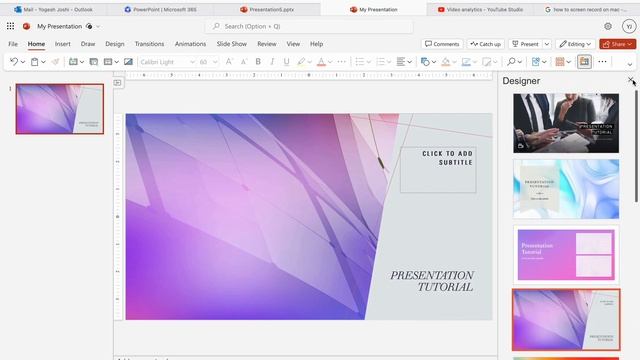640x360 pixels.
Task: Open the Editing mode dropdown
Action: 575,44
